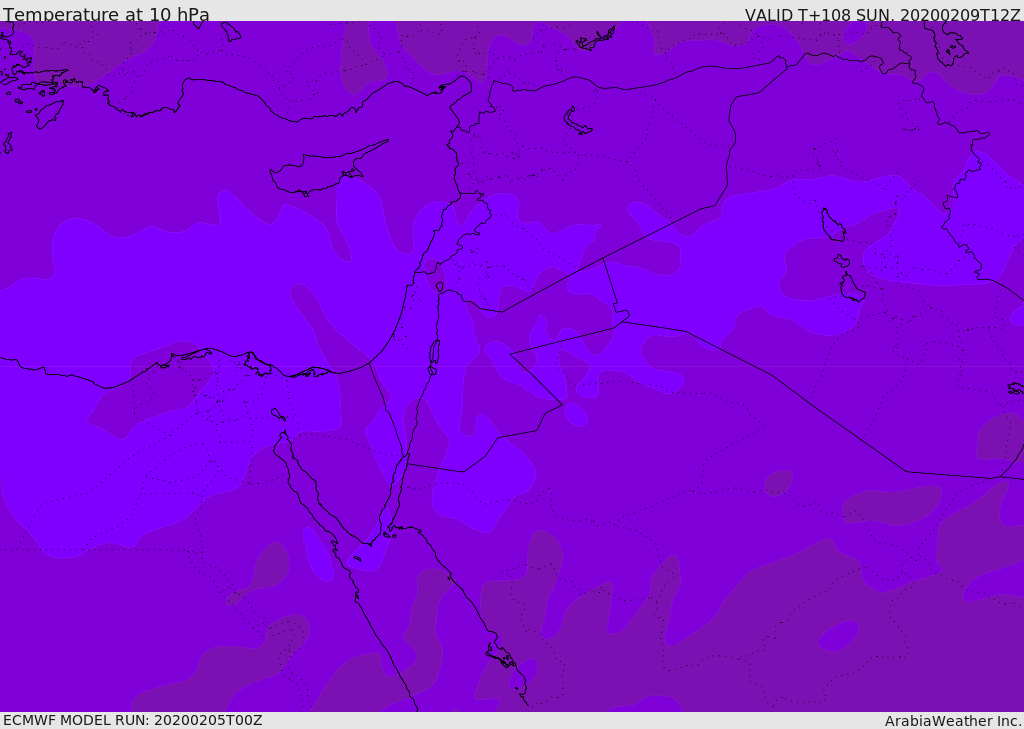Click the 'VALID T+108 SUN. 20200209T12Z' label
Screen dimensions: 1024x729
tap(882, 14)
